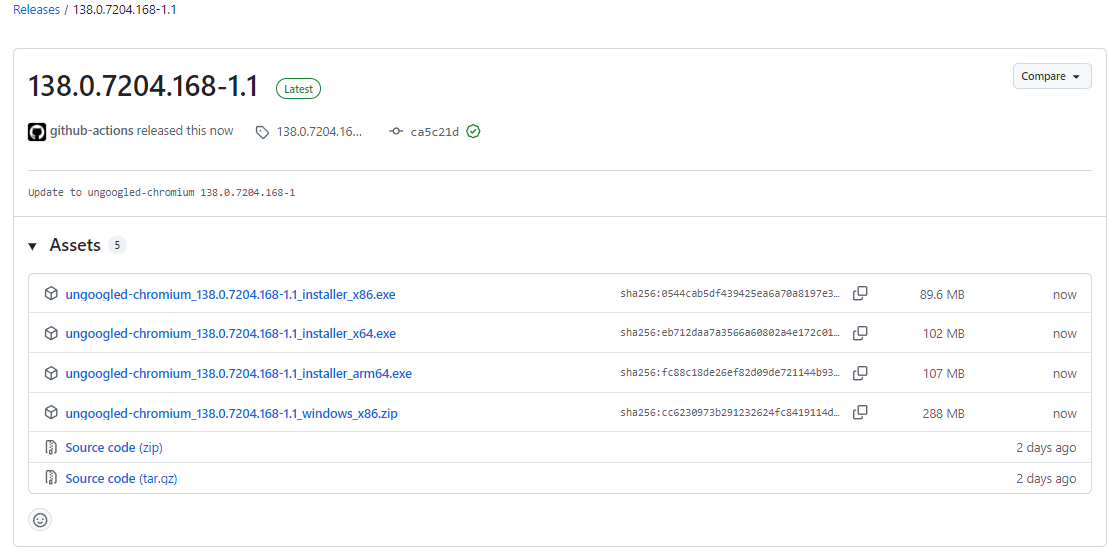Click the tag icon beside 138.0.7204.16...
Image resolution: width=1109 pixels, height=552 pixels.
(262, 132)
